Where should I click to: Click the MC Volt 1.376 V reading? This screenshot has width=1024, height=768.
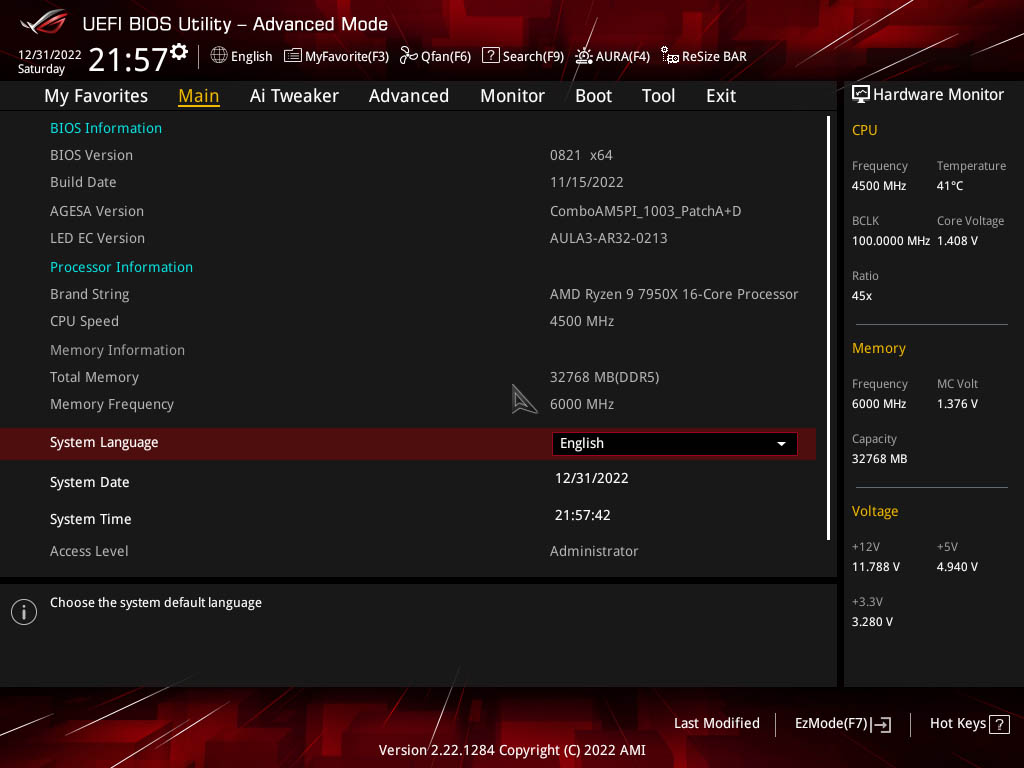coord(957,404)
